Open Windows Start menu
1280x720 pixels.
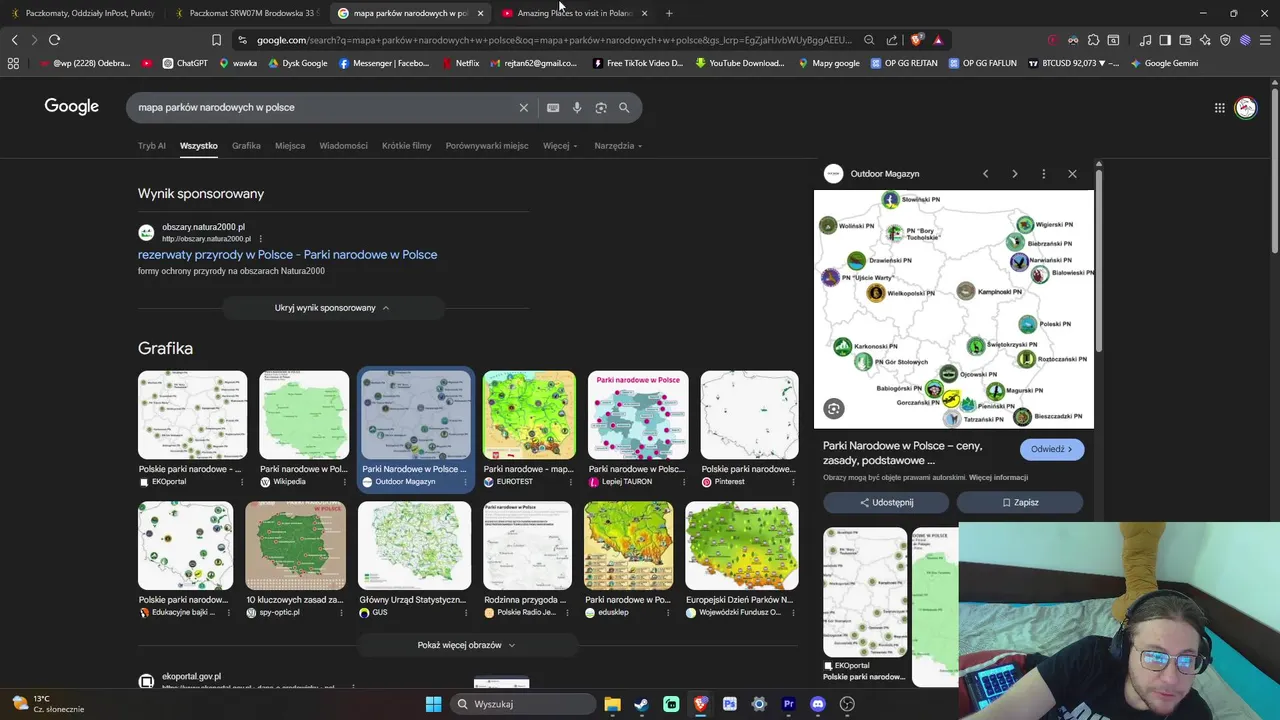(433, 704)
